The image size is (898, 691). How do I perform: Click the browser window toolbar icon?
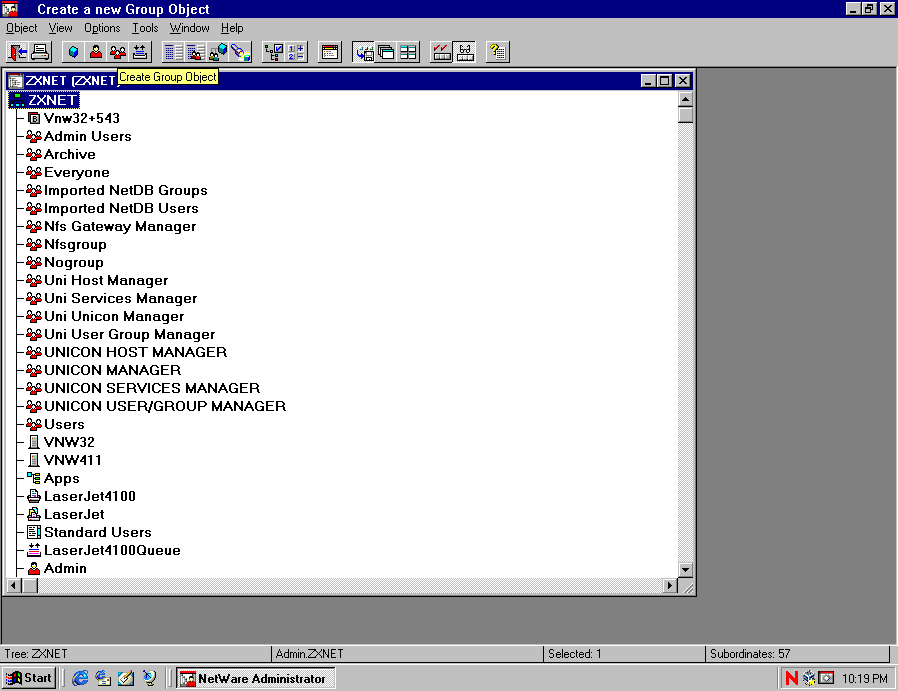[x=329, y=52]
